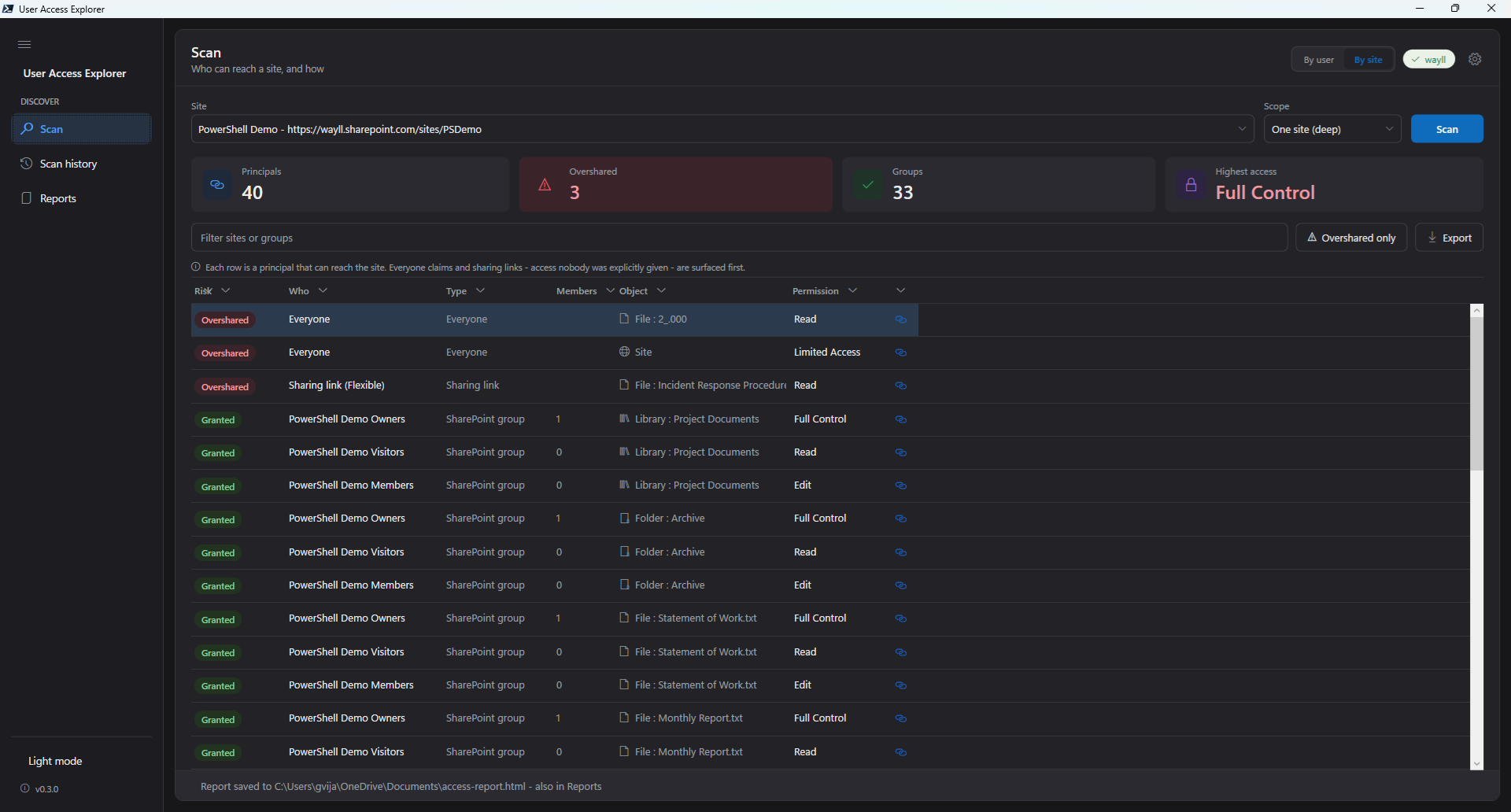Open Reports page
1511x812 pixels.
(82, 198)
